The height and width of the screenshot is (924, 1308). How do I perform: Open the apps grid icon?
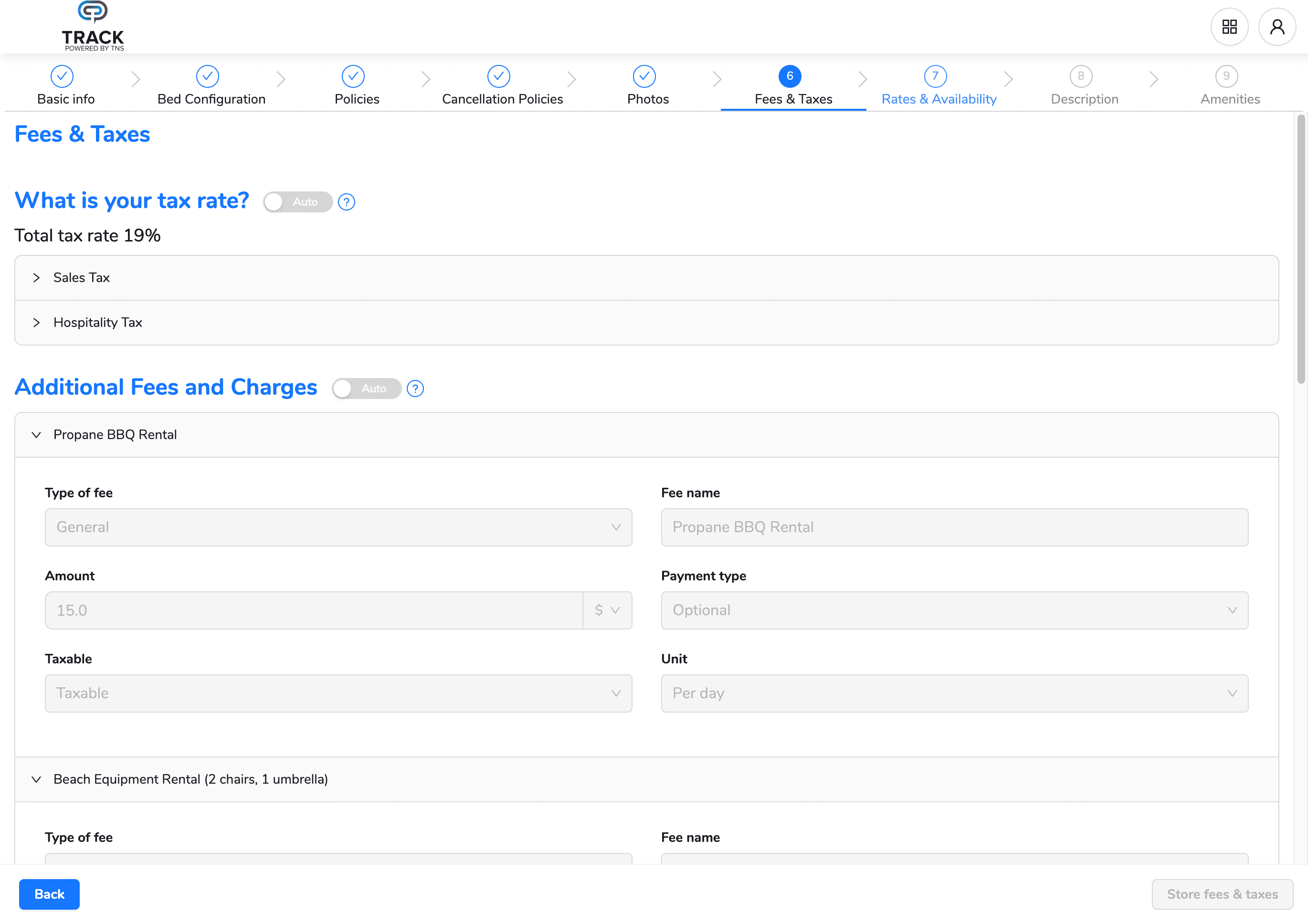point(1229,27)
